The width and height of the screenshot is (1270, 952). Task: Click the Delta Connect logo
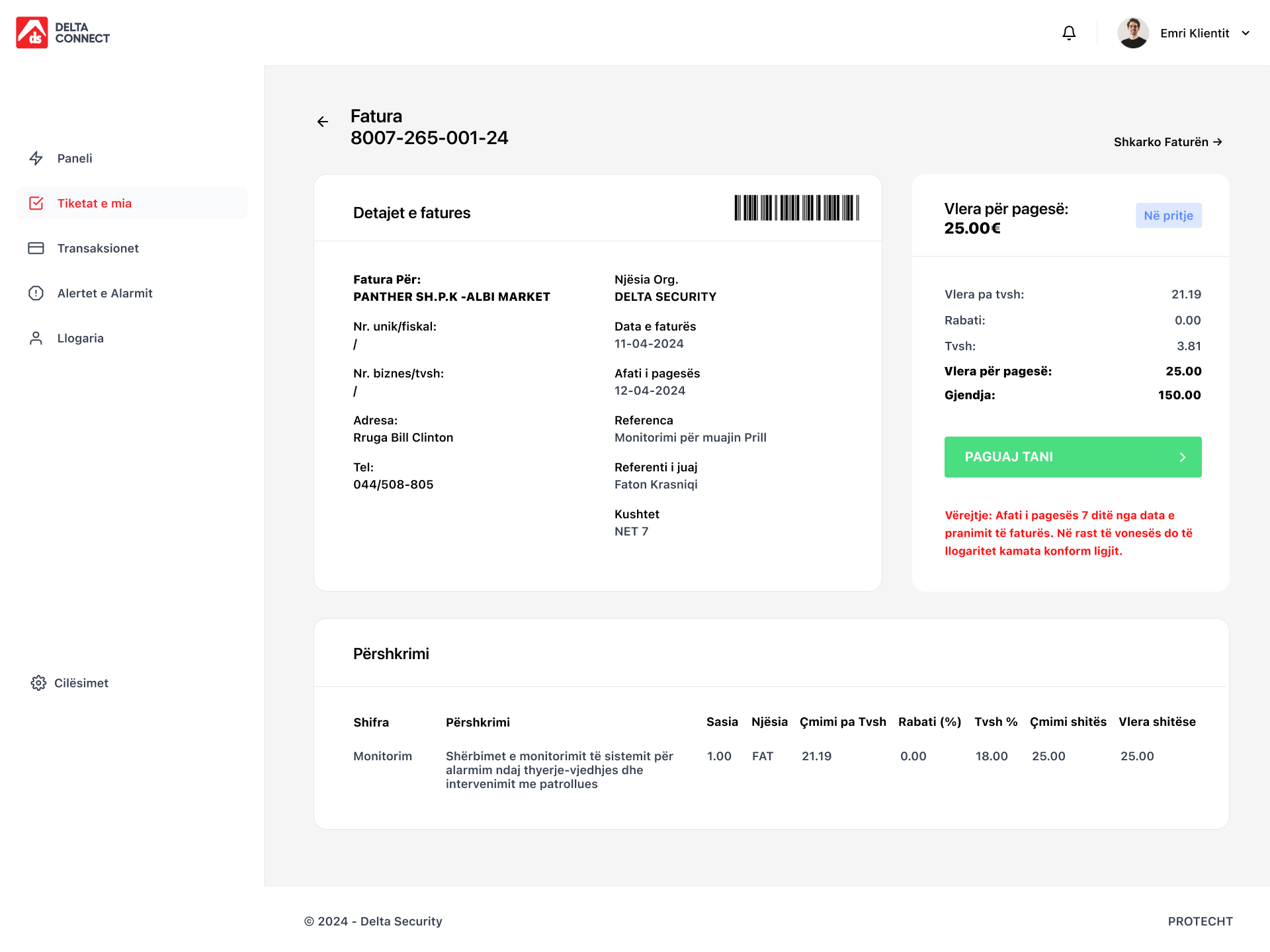tap(63, 33)
